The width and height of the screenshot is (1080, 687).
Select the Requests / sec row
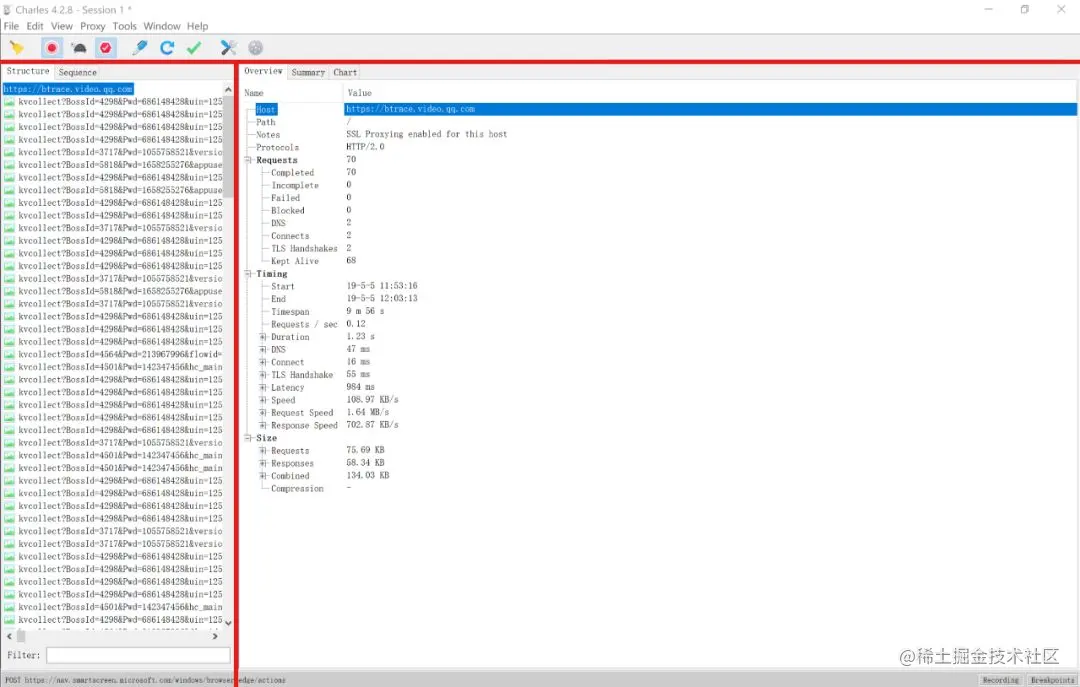[660, 324]
